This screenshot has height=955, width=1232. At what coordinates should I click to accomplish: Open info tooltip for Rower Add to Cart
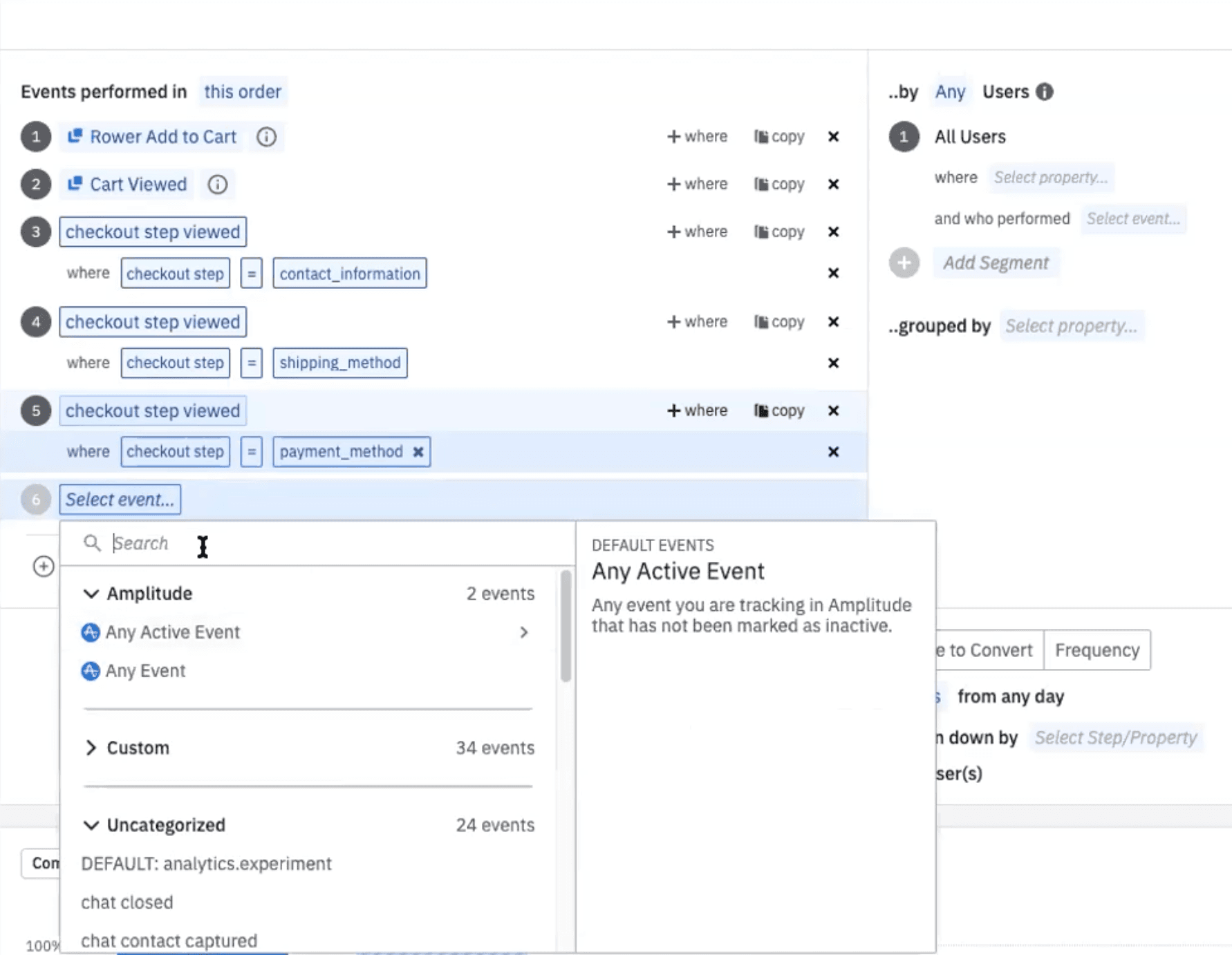pyautogui.click(x=266, y=137)
